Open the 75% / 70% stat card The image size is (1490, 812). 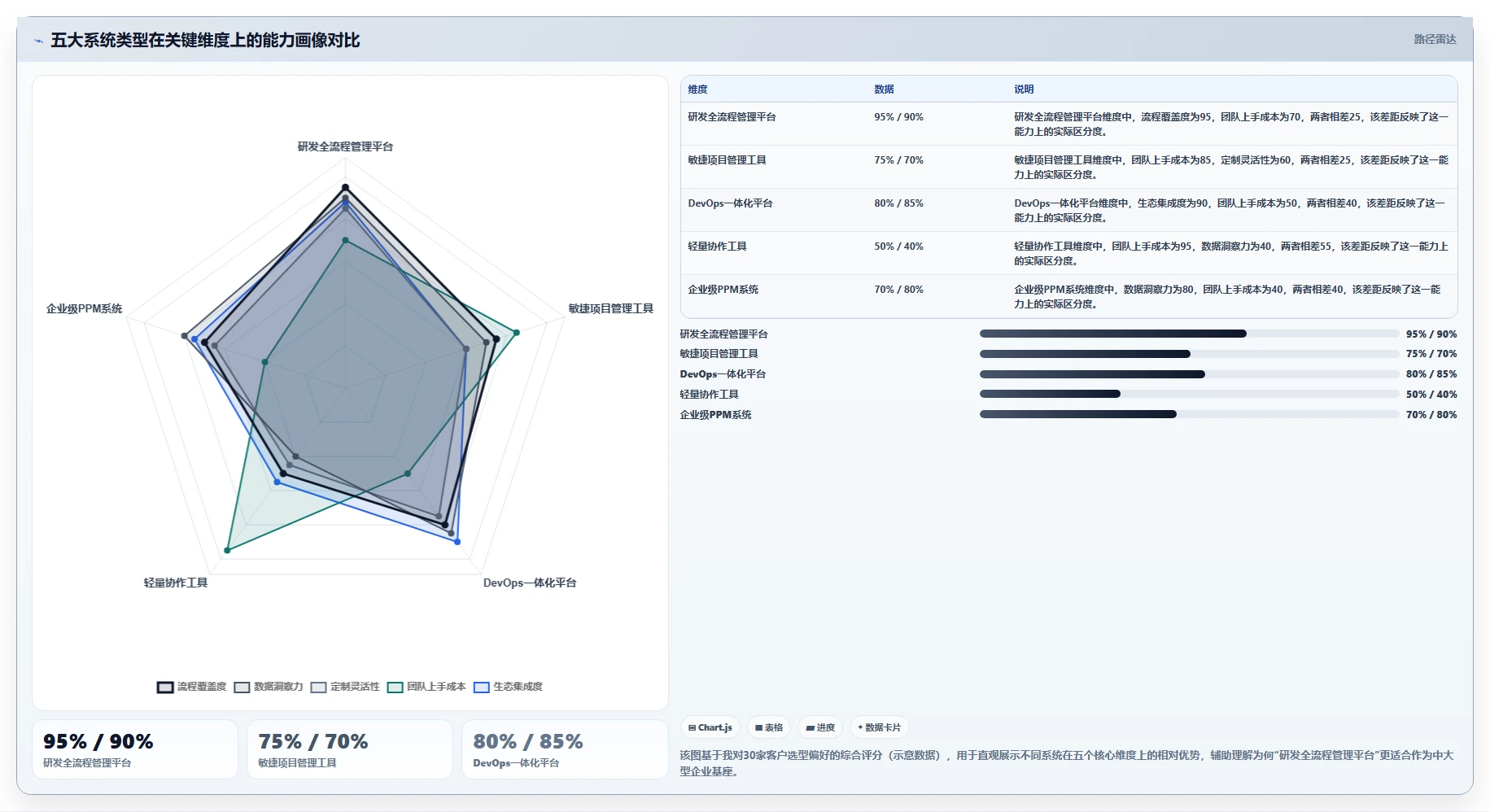coord(350,749)
